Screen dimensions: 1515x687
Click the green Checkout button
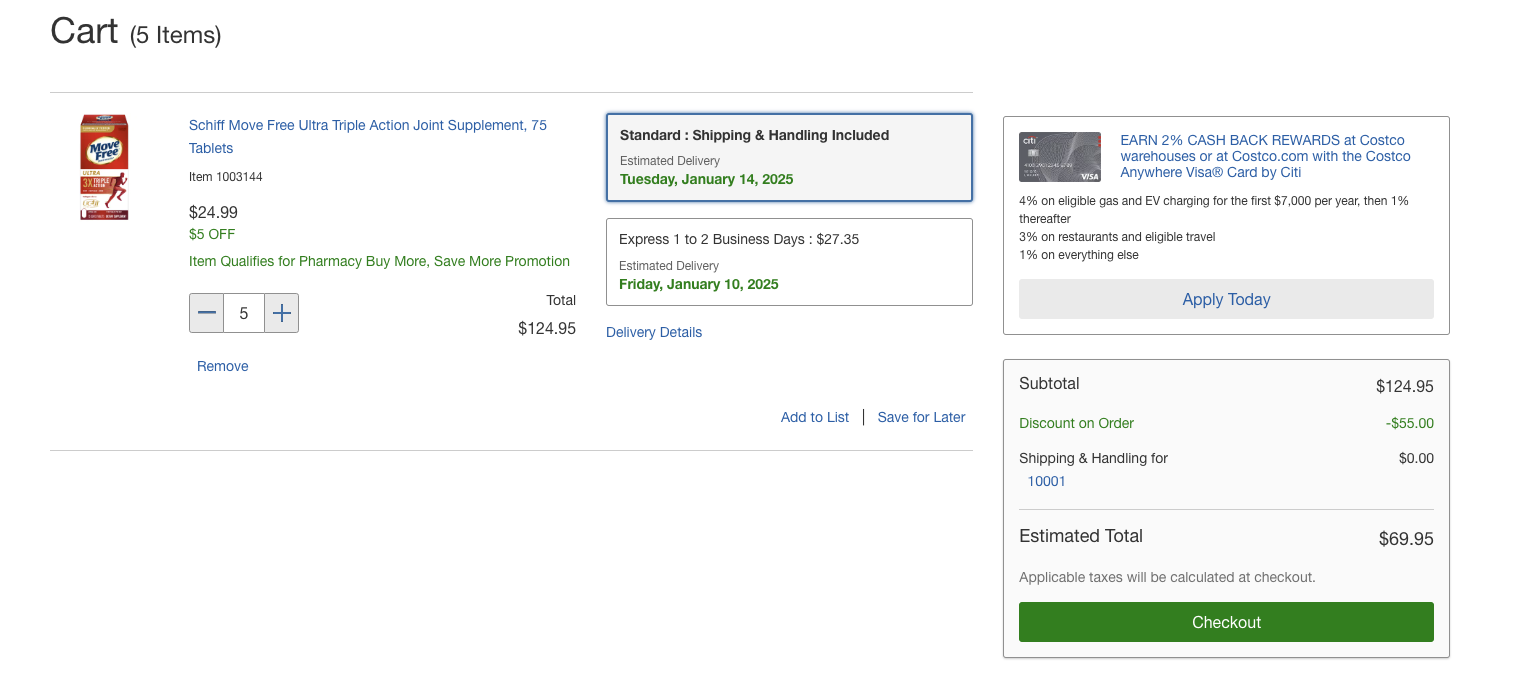tap(1226, 622)
